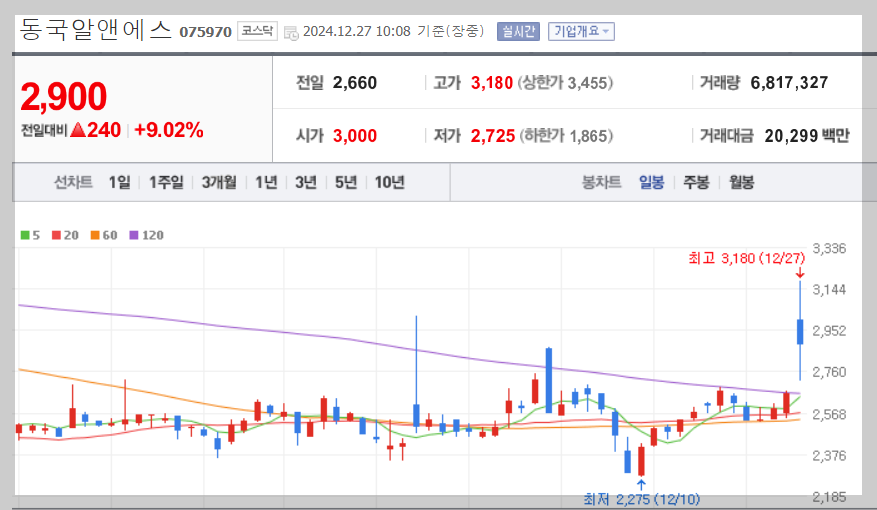Click the red 20-day average legend swatch
This screenshot has width=877, height=510.
point(56,235)
